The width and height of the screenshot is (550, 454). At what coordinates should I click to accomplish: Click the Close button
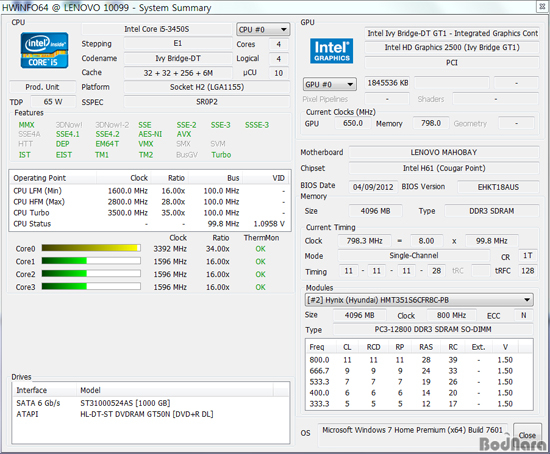pos(527,435)
